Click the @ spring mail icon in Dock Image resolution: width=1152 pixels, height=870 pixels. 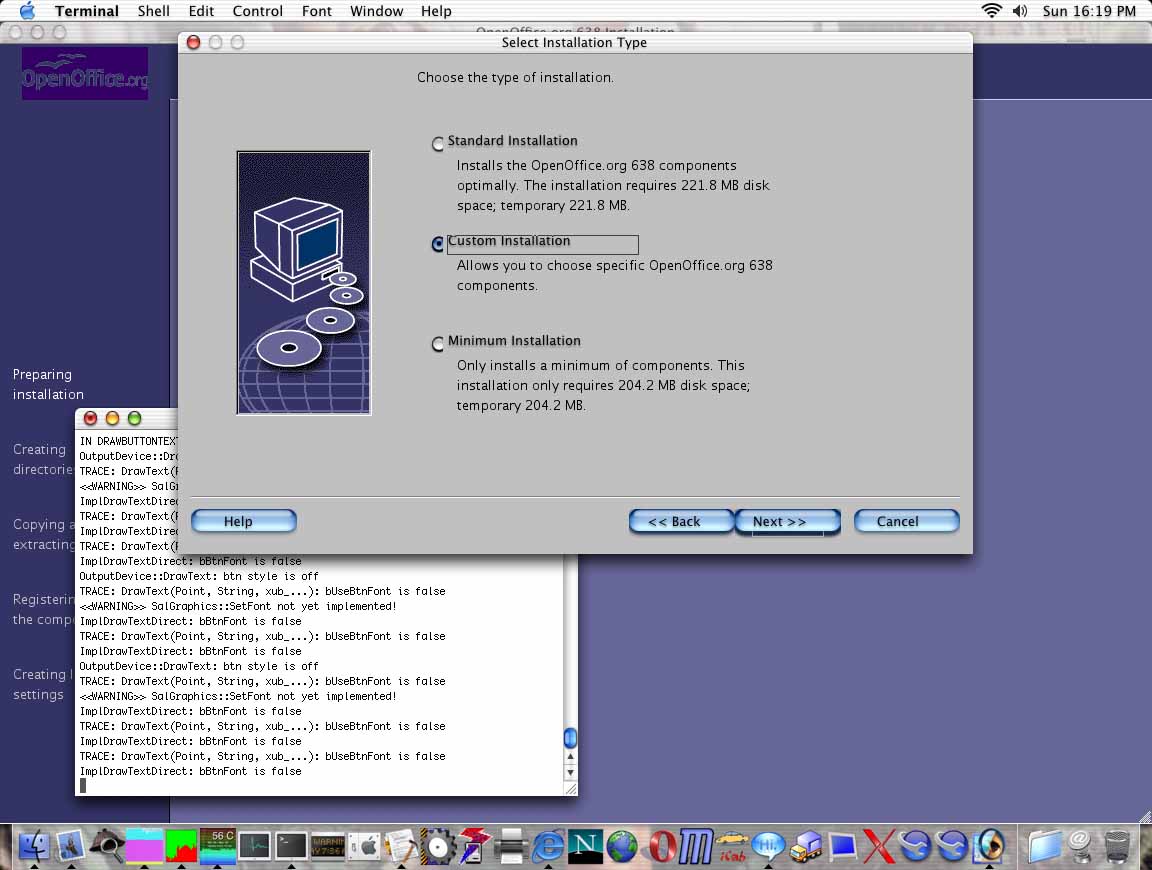click(x=1080, y=846)
